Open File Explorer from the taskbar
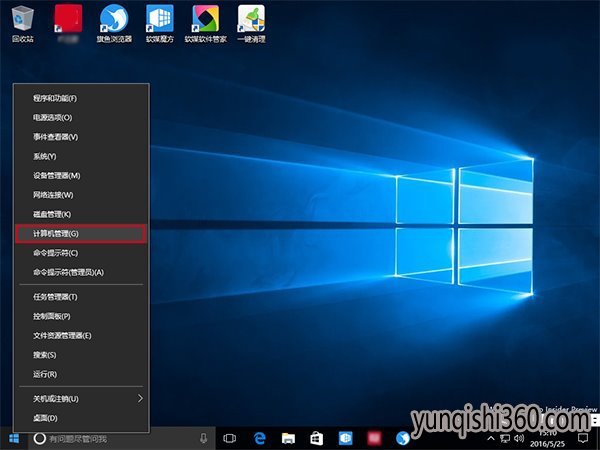This screenshot has width=600, height=450. pos(288,439)
